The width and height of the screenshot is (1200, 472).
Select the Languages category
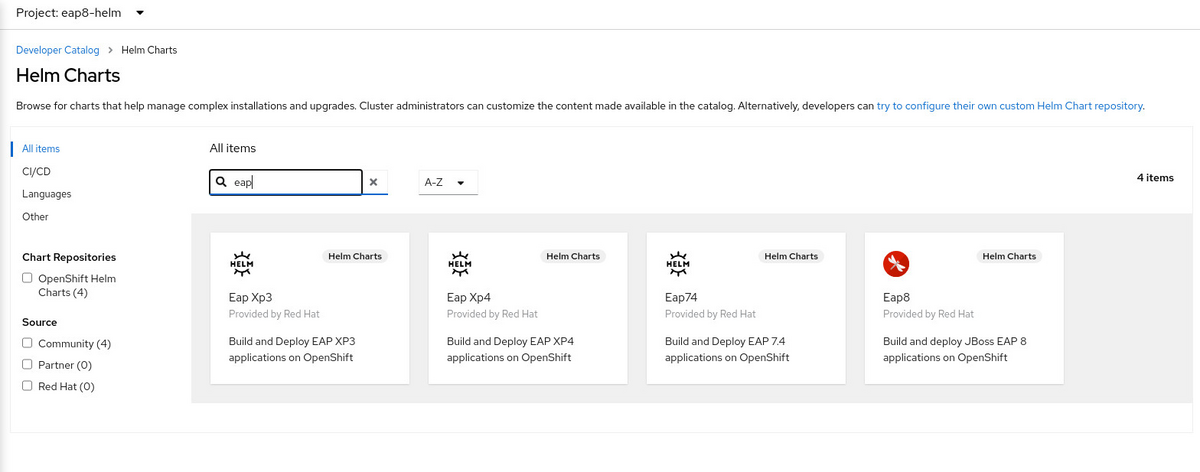click(46, 194)
